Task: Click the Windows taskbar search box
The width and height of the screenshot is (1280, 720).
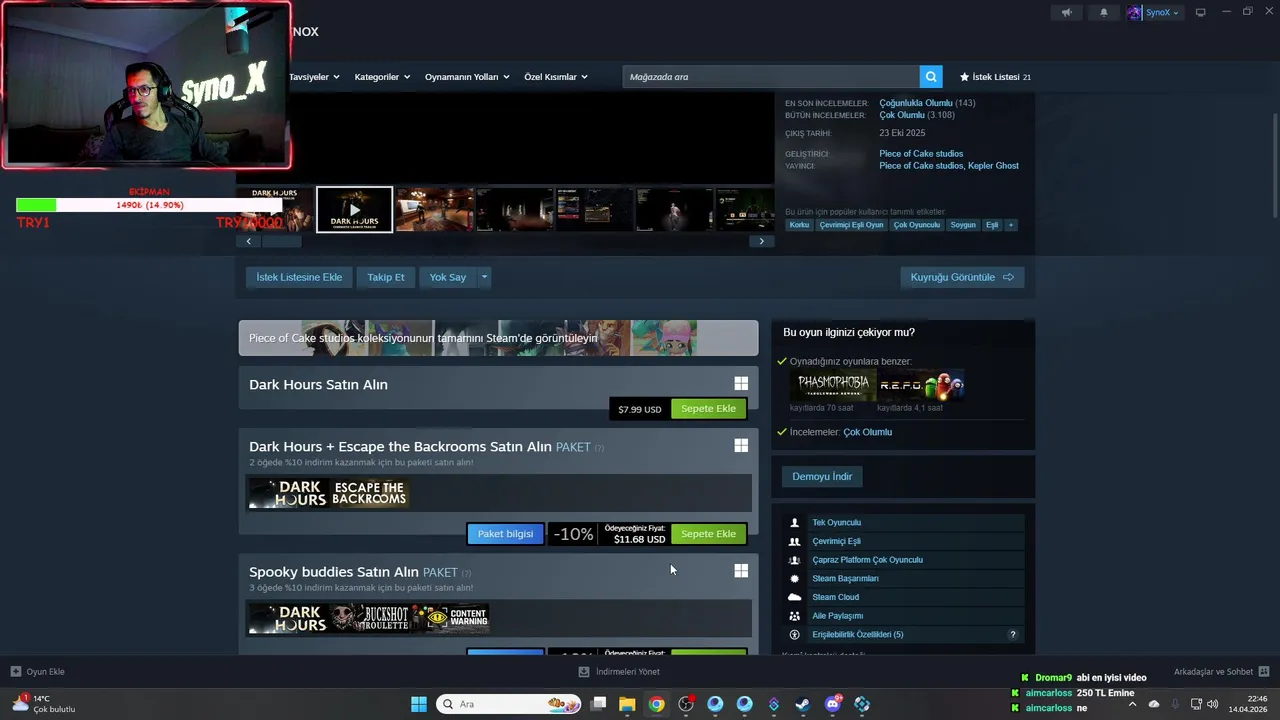Action: (510, 704)
